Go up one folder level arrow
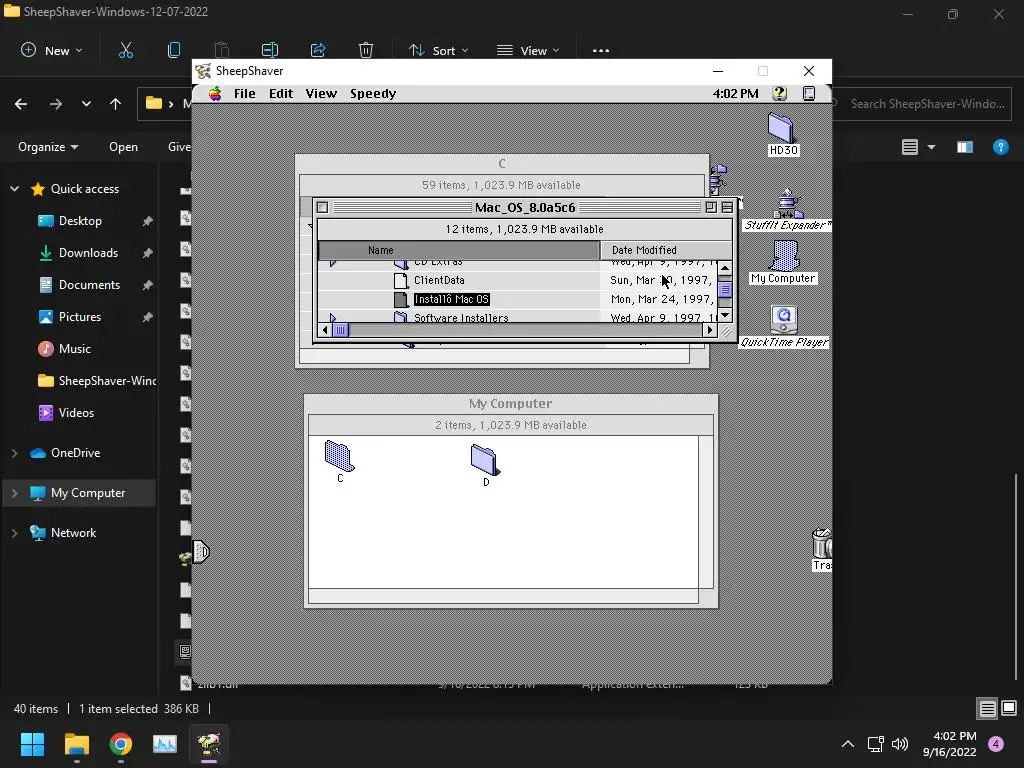This screenshot has width=1024, height=768. tap(116, 104)
